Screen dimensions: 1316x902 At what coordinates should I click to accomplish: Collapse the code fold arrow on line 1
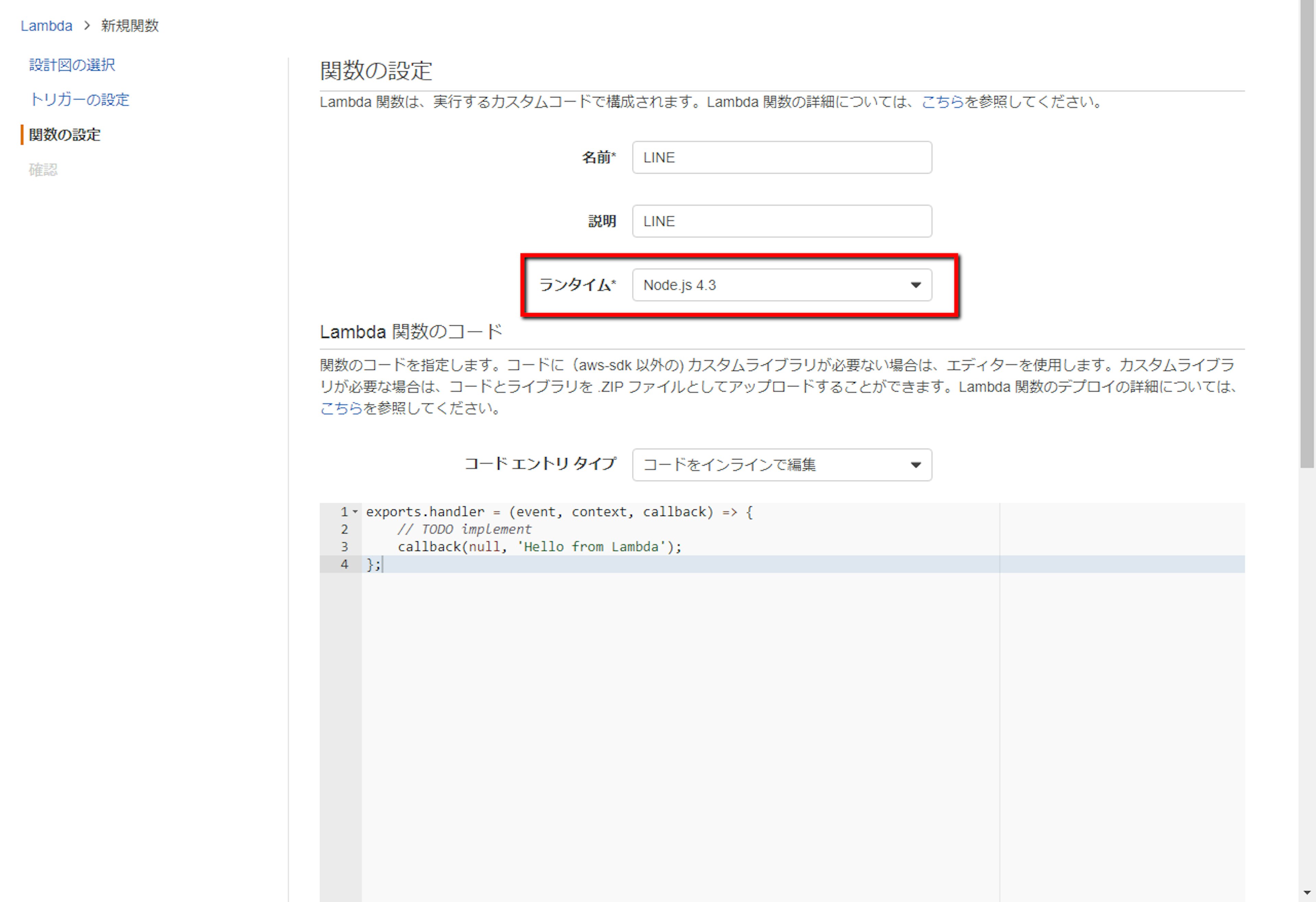pyautogui.click(x=355, y=512)
